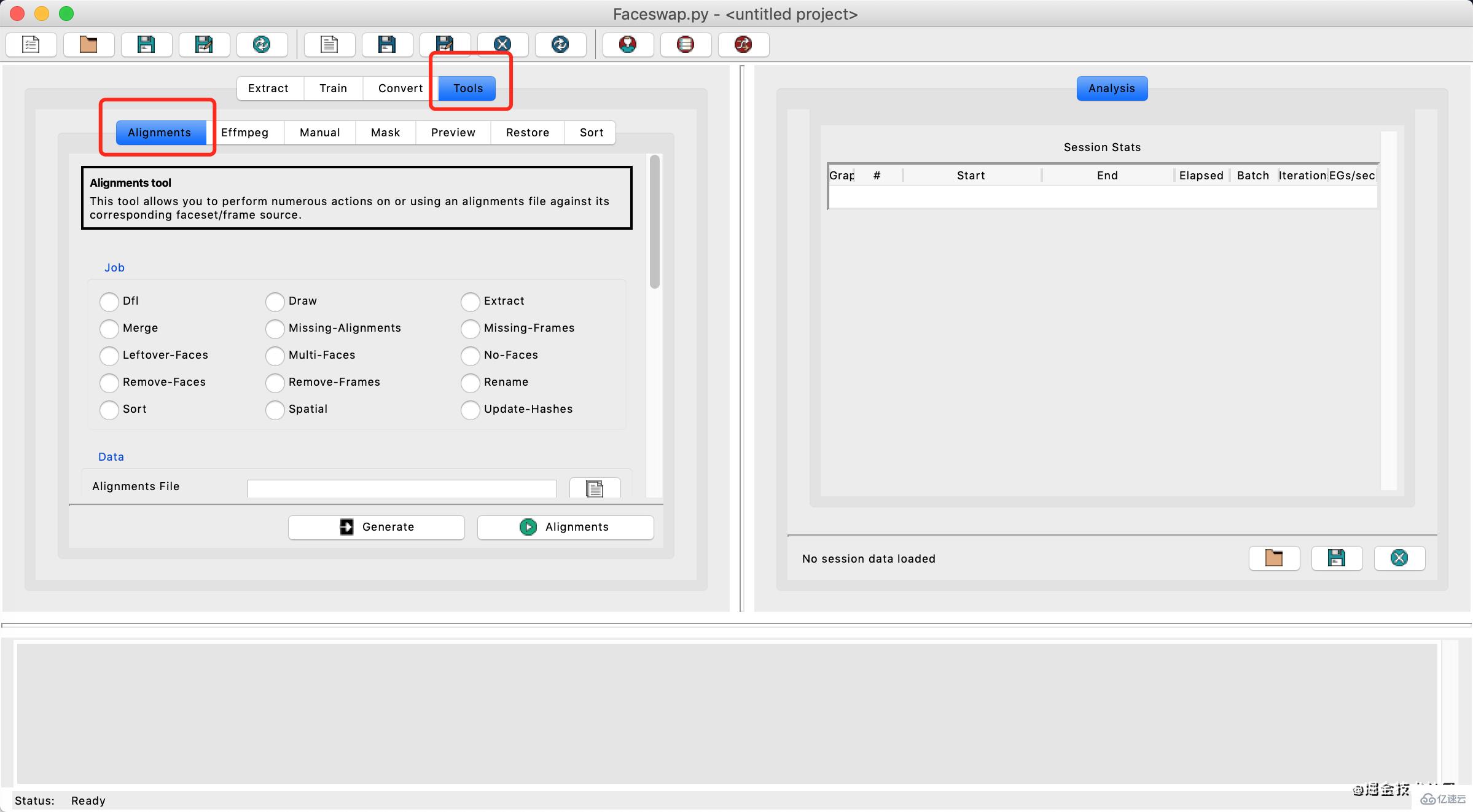Switch to the Train tab
Image resolution: width=1473 pixels, height=812 pixels.
tap(332, 87)
